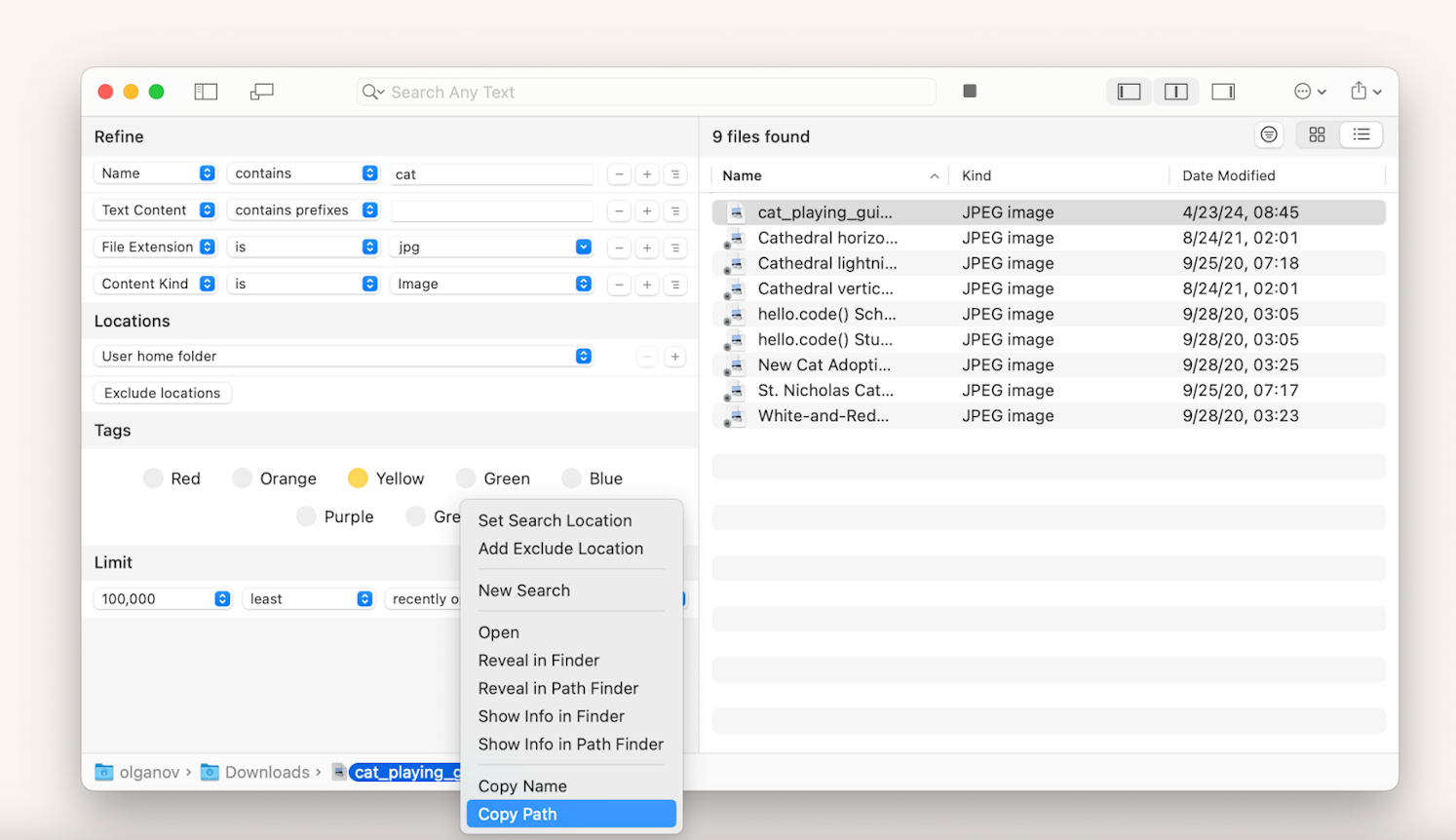Switch to grid view of results
This screenshot has width=1456, height=840.
coord(1317,134)
